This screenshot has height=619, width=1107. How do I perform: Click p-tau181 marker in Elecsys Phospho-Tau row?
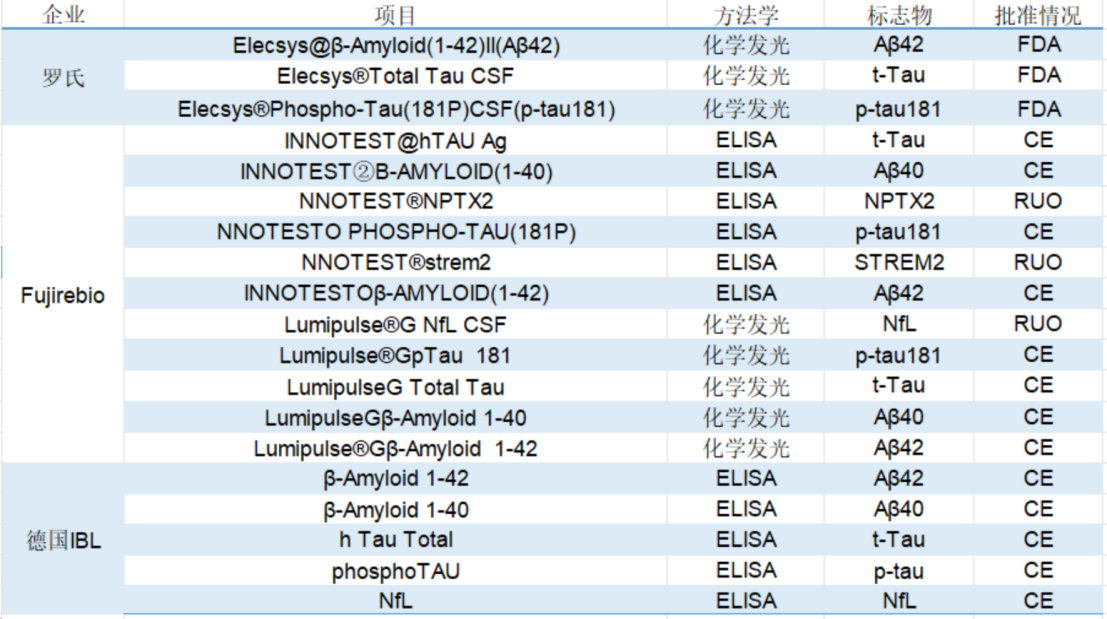899,109
